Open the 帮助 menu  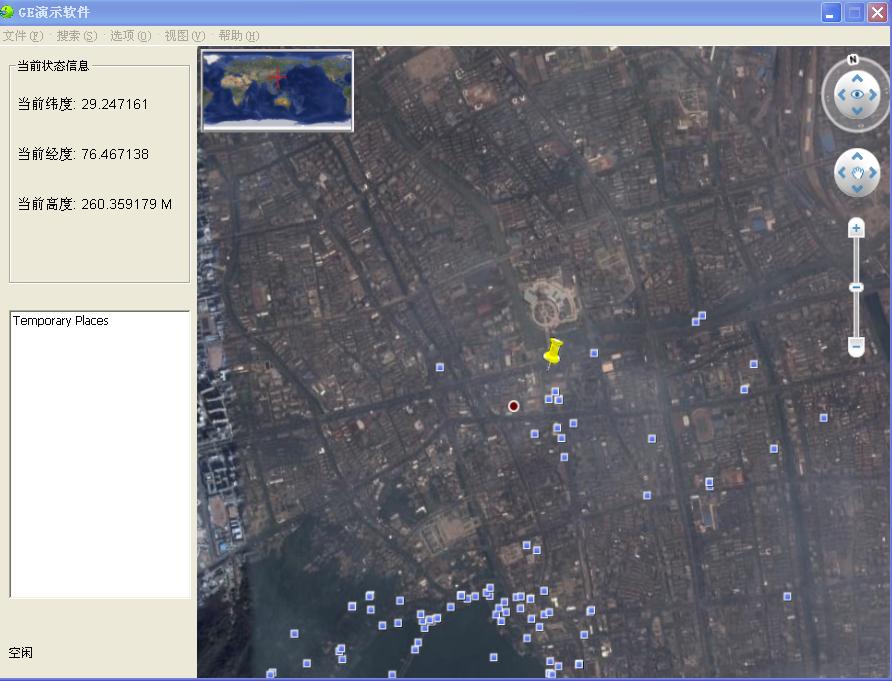click(239, 36)
